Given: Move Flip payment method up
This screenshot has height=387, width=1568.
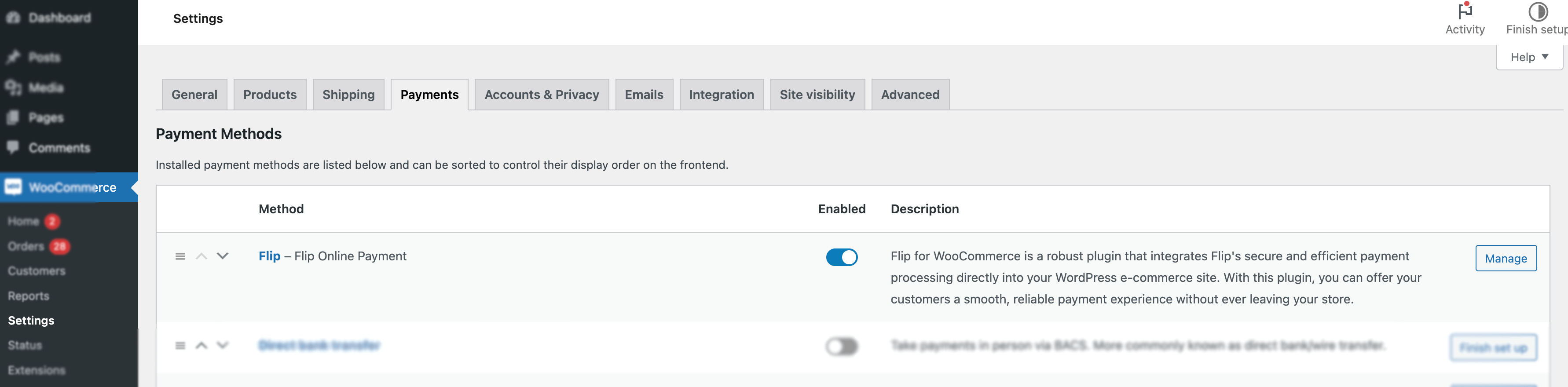Looking at the screenshot, I should pos(201,256).
